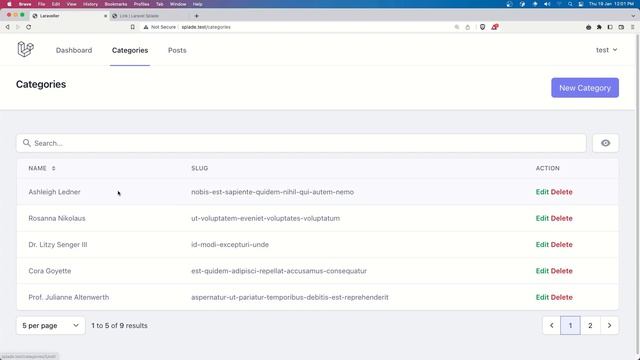
Task: Edit the Prof. Julianne Altenwerth category
Action: tap(542, 297)
